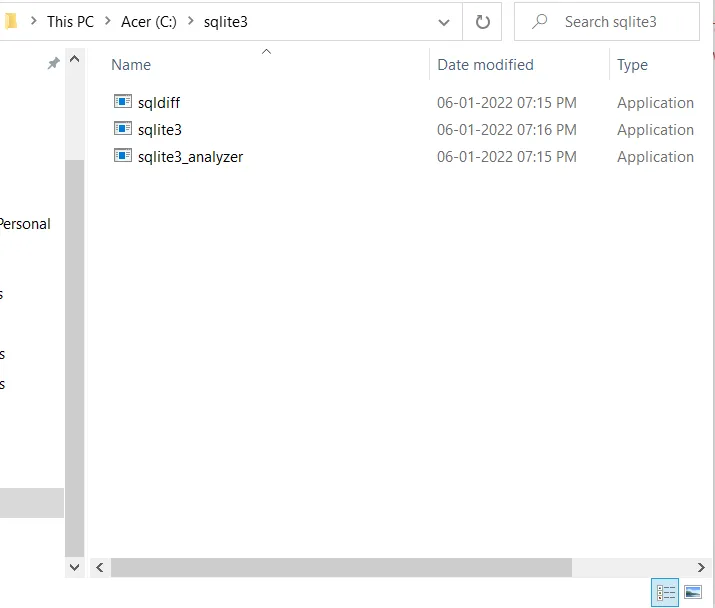Click Application type of sqldiff row

(x=655, y=103)
